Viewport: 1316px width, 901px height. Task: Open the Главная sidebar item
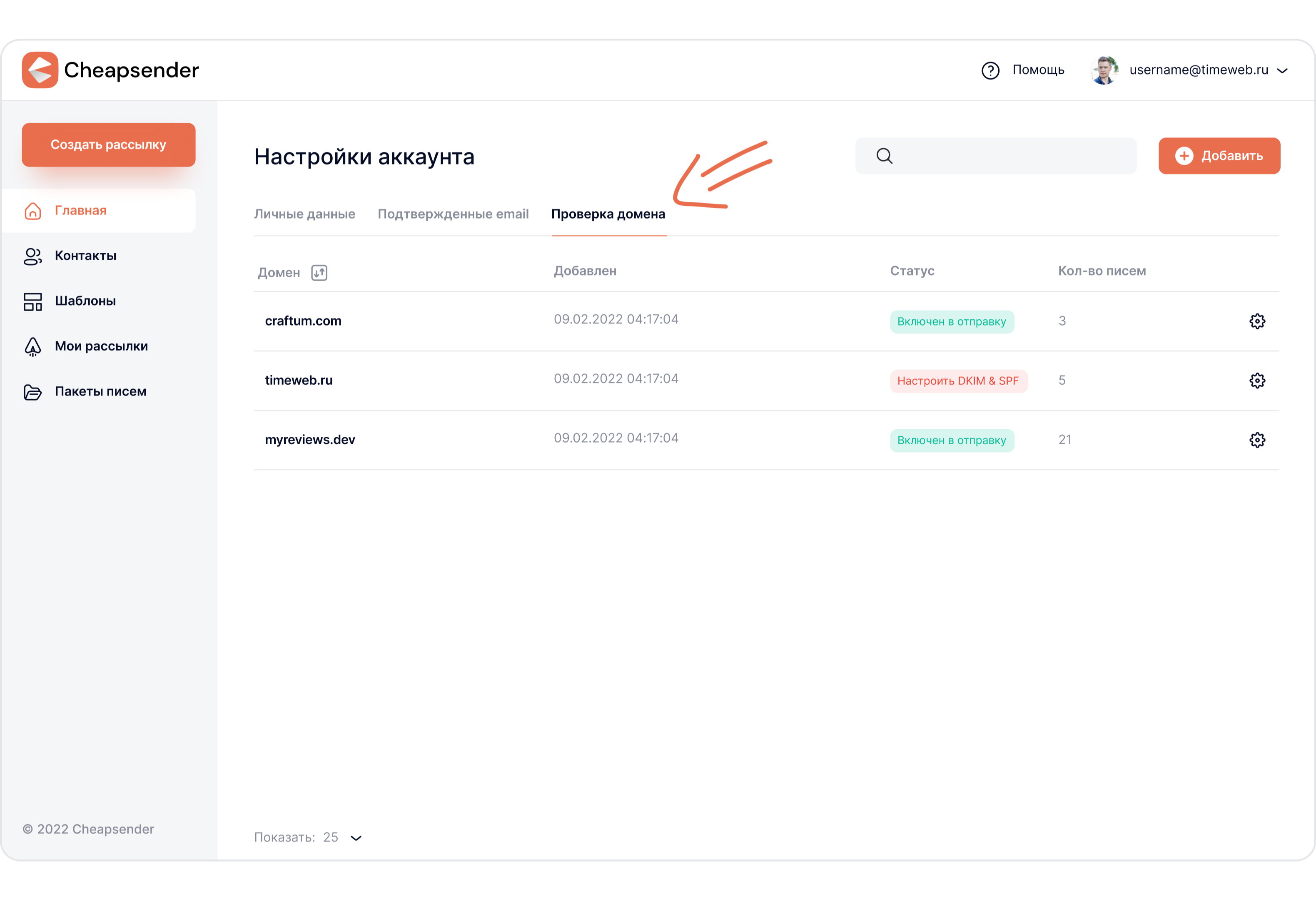click(x=99, y=211)
